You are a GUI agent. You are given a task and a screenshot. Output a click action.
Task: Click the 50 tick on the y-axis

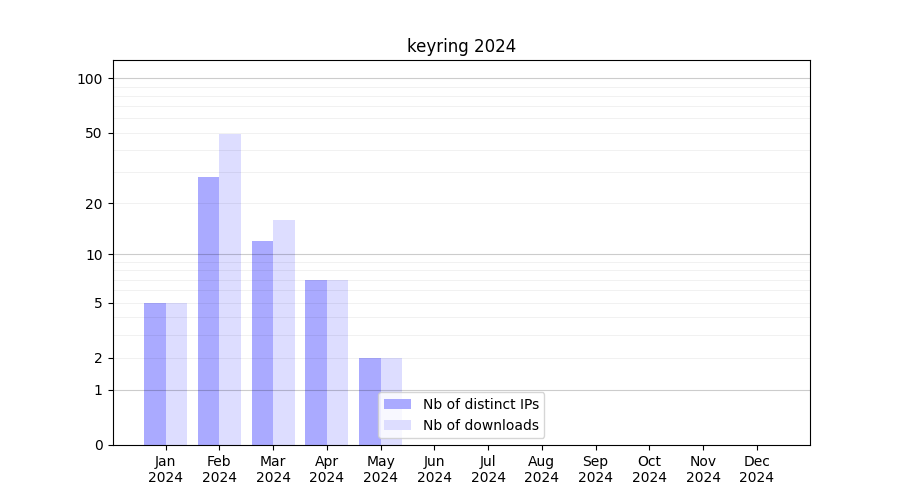[x=93, y=133]
